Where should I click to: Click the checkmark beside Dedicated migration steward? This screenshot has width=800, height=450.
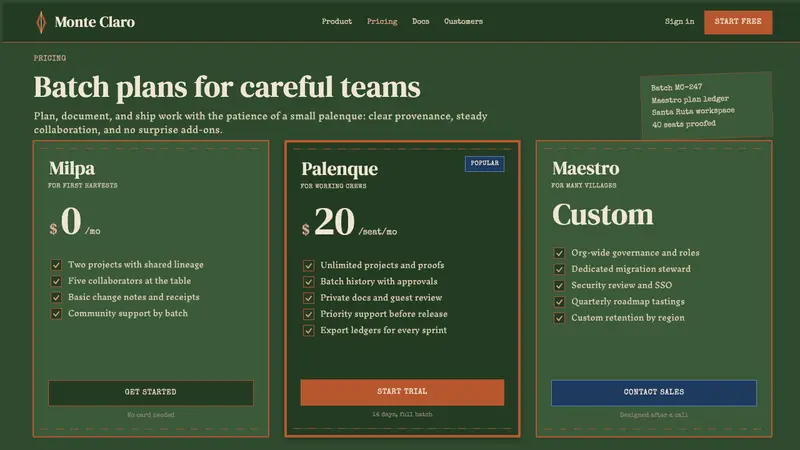[559, 269]
